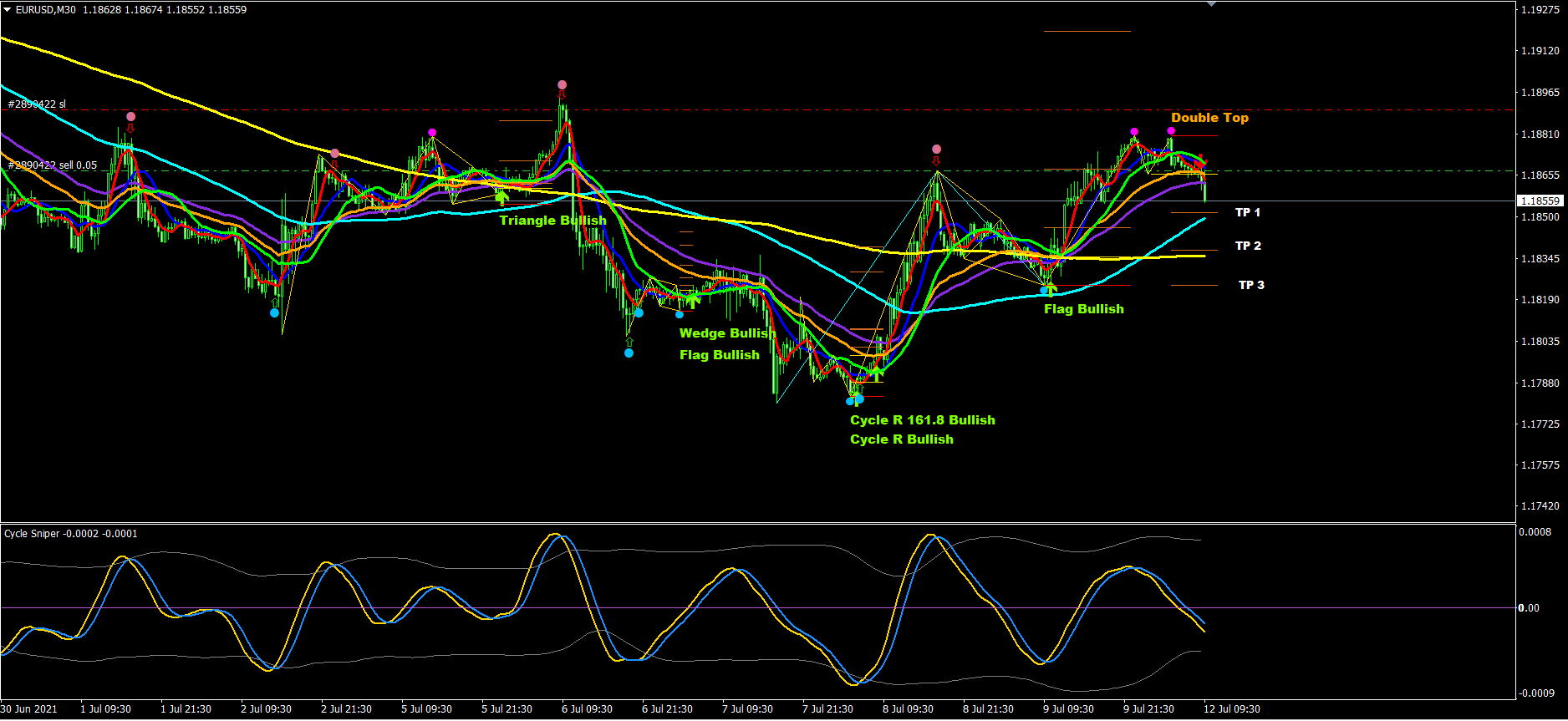
Task: Click the 2 Jul 09:30 time axis label
Action: (x=267, y=709)
